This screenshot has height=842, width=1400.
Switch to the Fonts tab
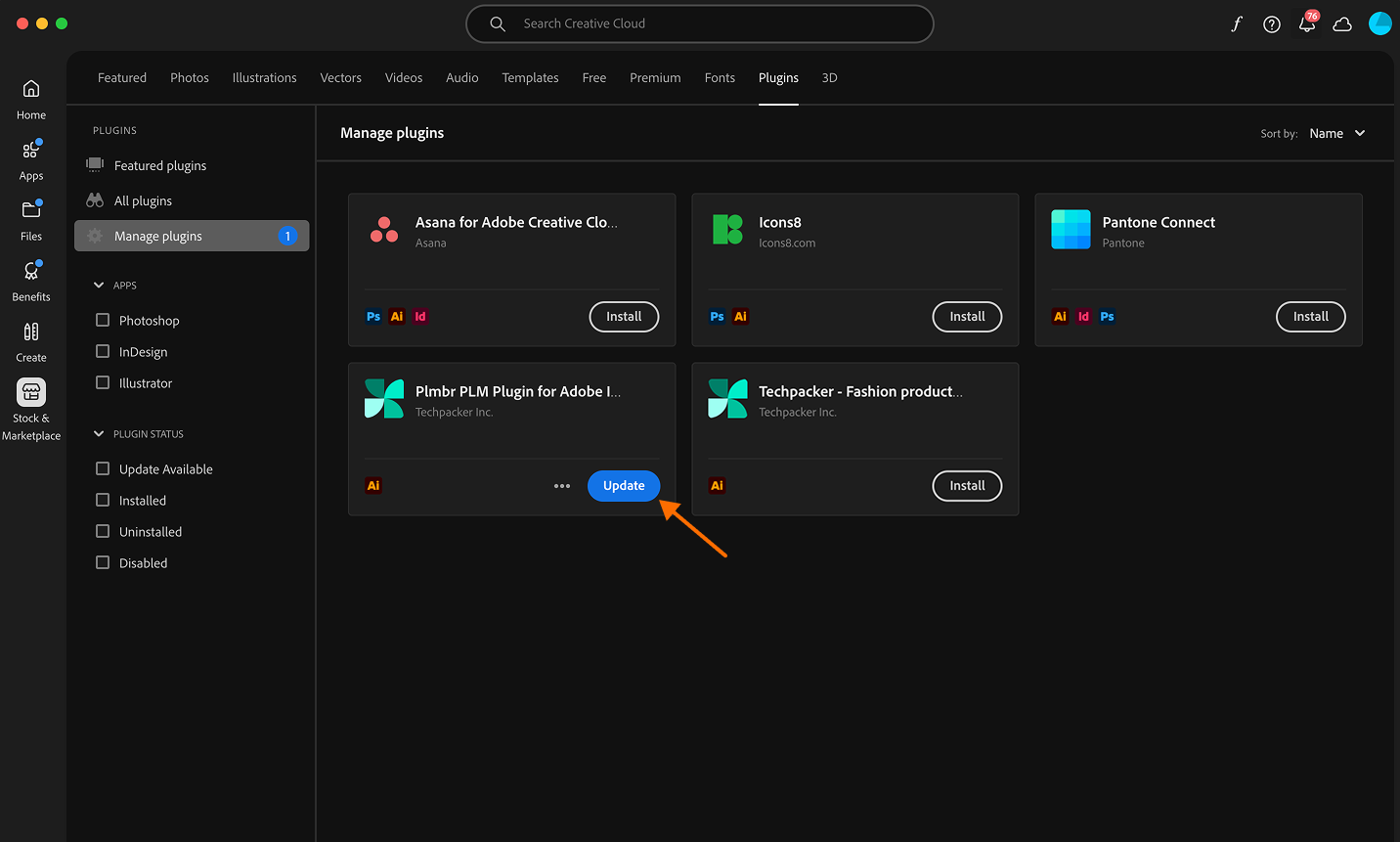720,77
